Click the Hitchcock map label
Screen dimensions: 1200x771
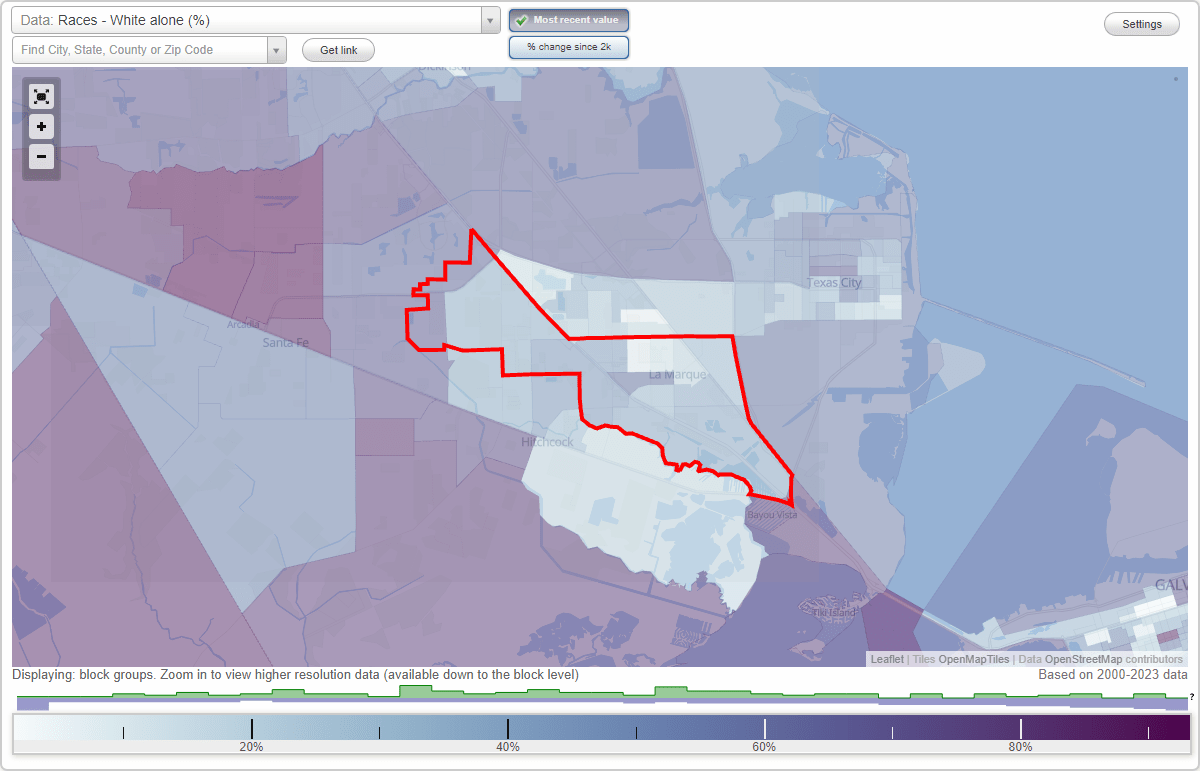(x=546, y=442)
